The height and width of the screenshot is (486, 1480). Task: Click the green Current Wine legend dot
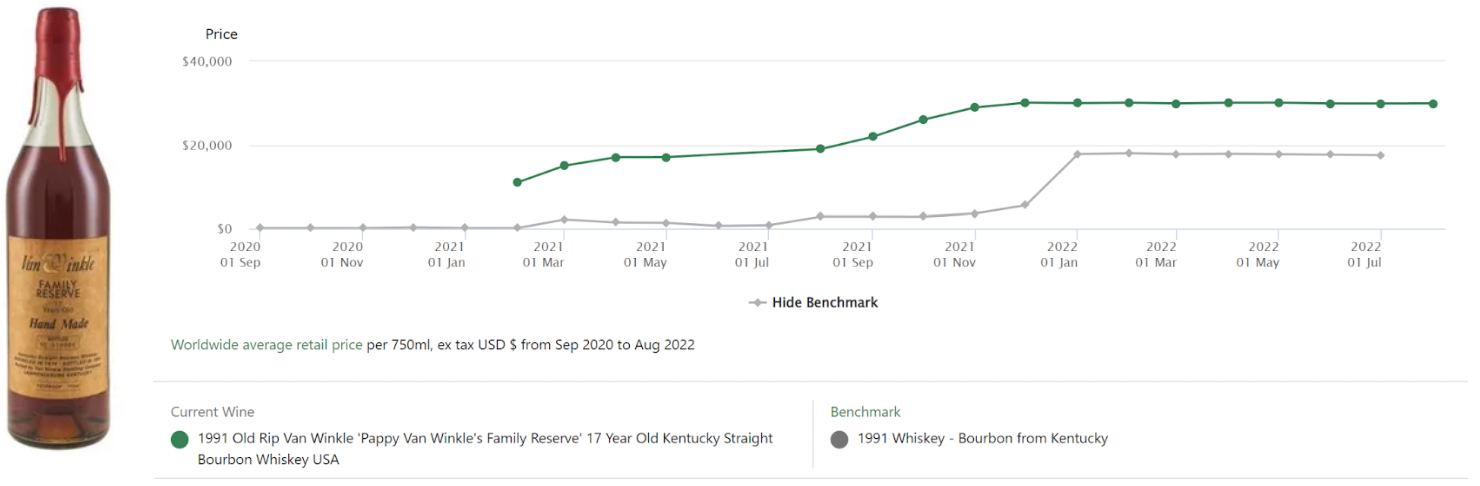coord(180,440)
